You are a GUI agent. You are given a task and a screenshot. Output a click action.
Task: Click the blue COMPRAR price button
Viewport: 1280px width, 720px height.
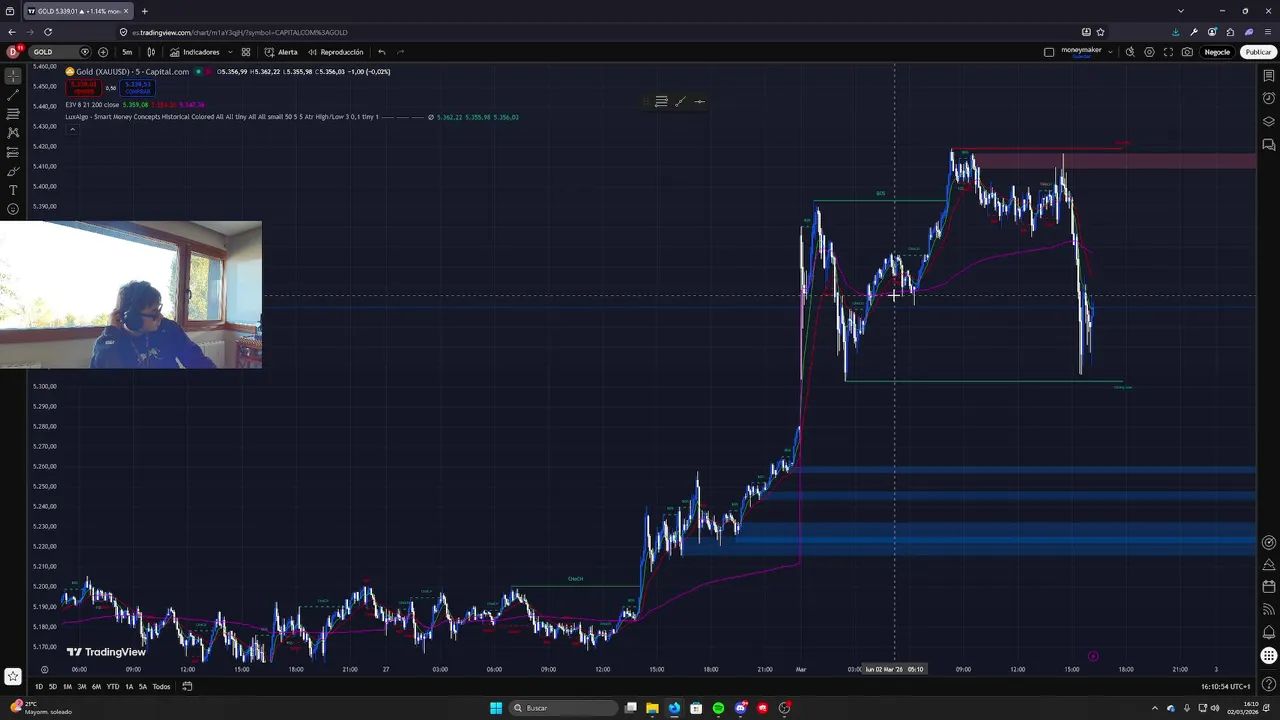pyautogui.click(x=137, y=88)
